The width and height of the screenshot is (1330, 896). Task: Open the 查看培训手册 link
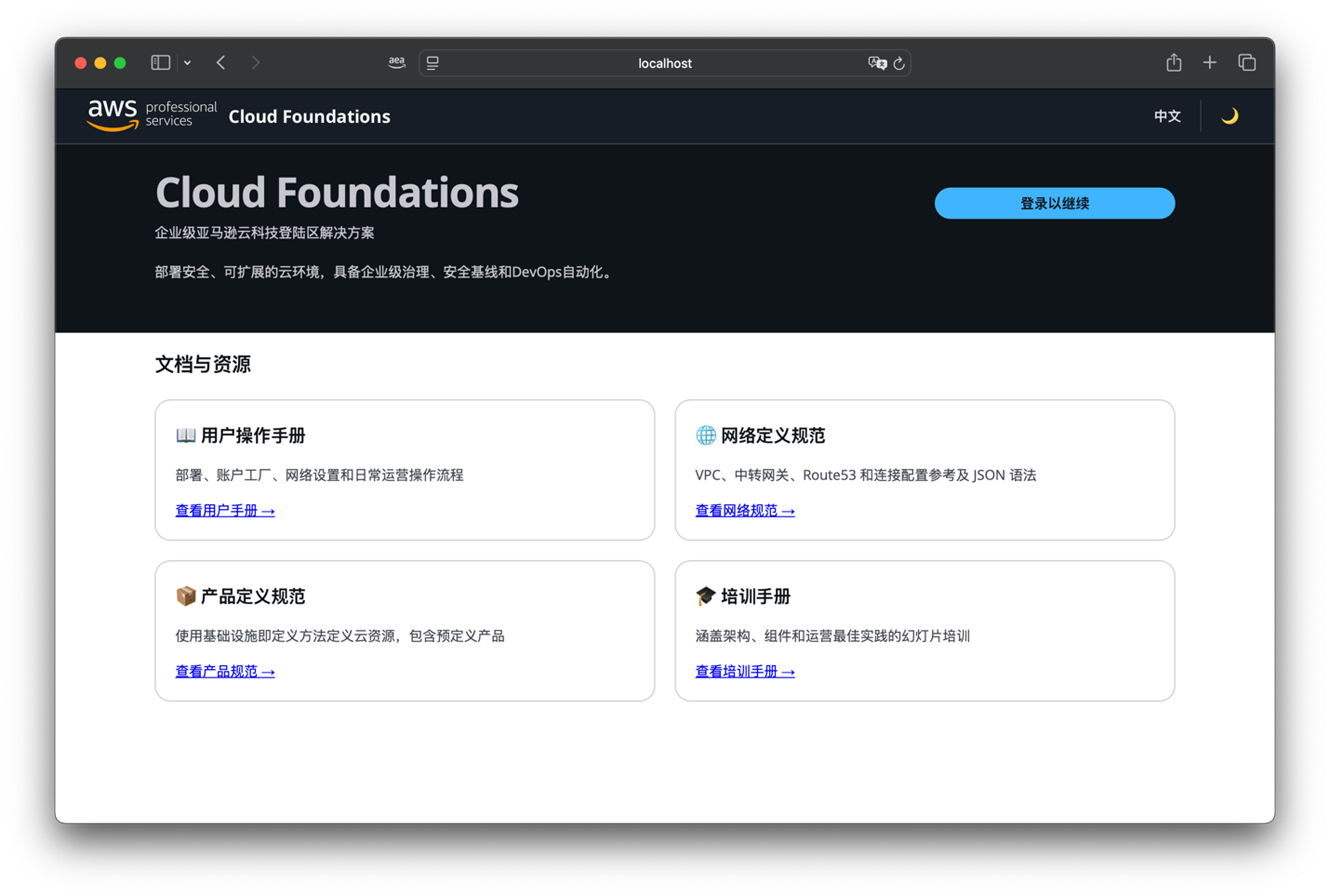click(x=745, y=671)
